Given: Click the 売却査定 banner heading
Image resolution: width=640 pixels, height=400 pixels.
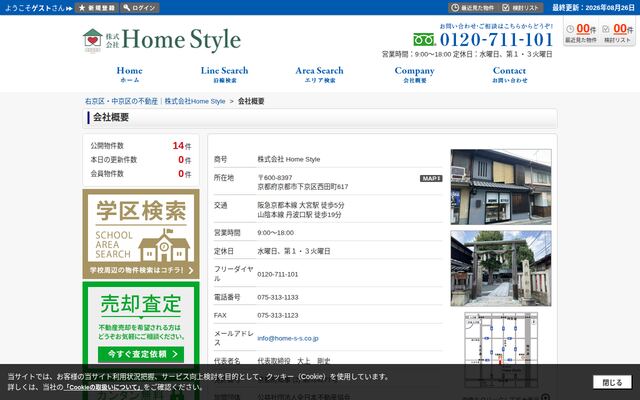Looking at the screenshot, I should 141,304.
